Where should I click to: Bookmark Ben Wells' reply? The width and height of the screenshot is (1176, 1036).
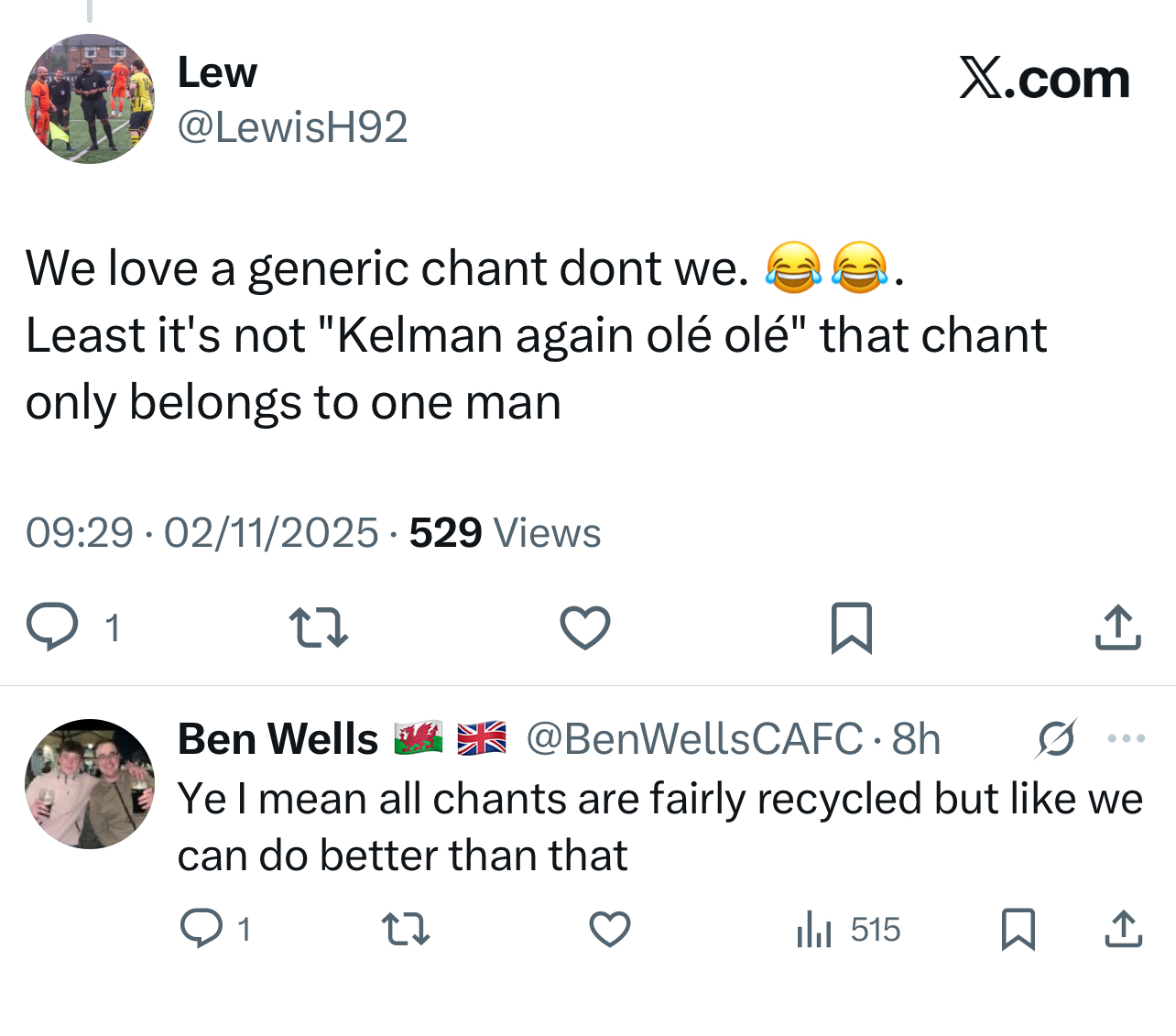point(1018,929)
